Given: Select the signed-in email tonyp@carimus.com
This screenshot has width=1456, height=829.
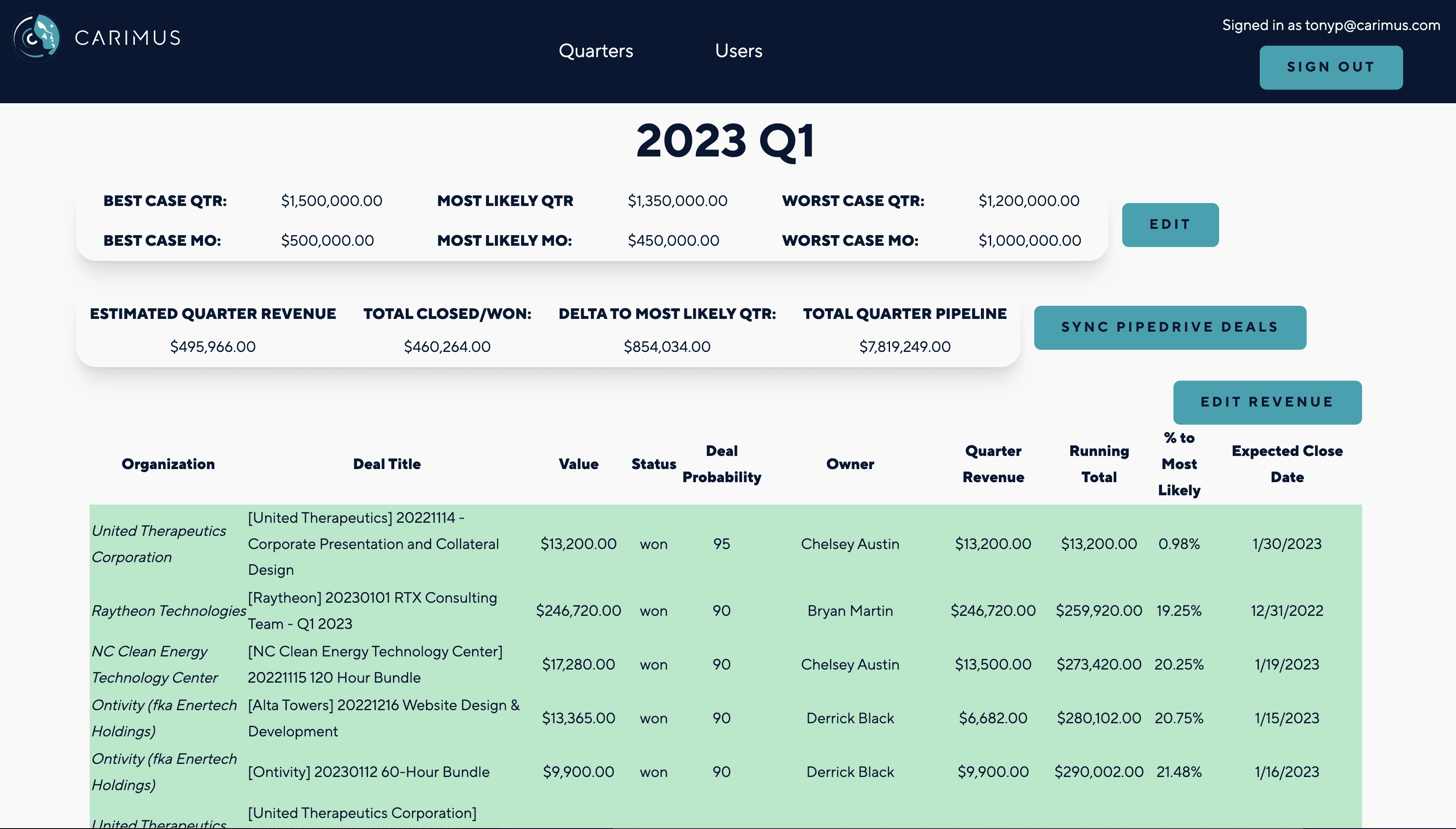Looking at the screenshot, I should pos(1372,25).
